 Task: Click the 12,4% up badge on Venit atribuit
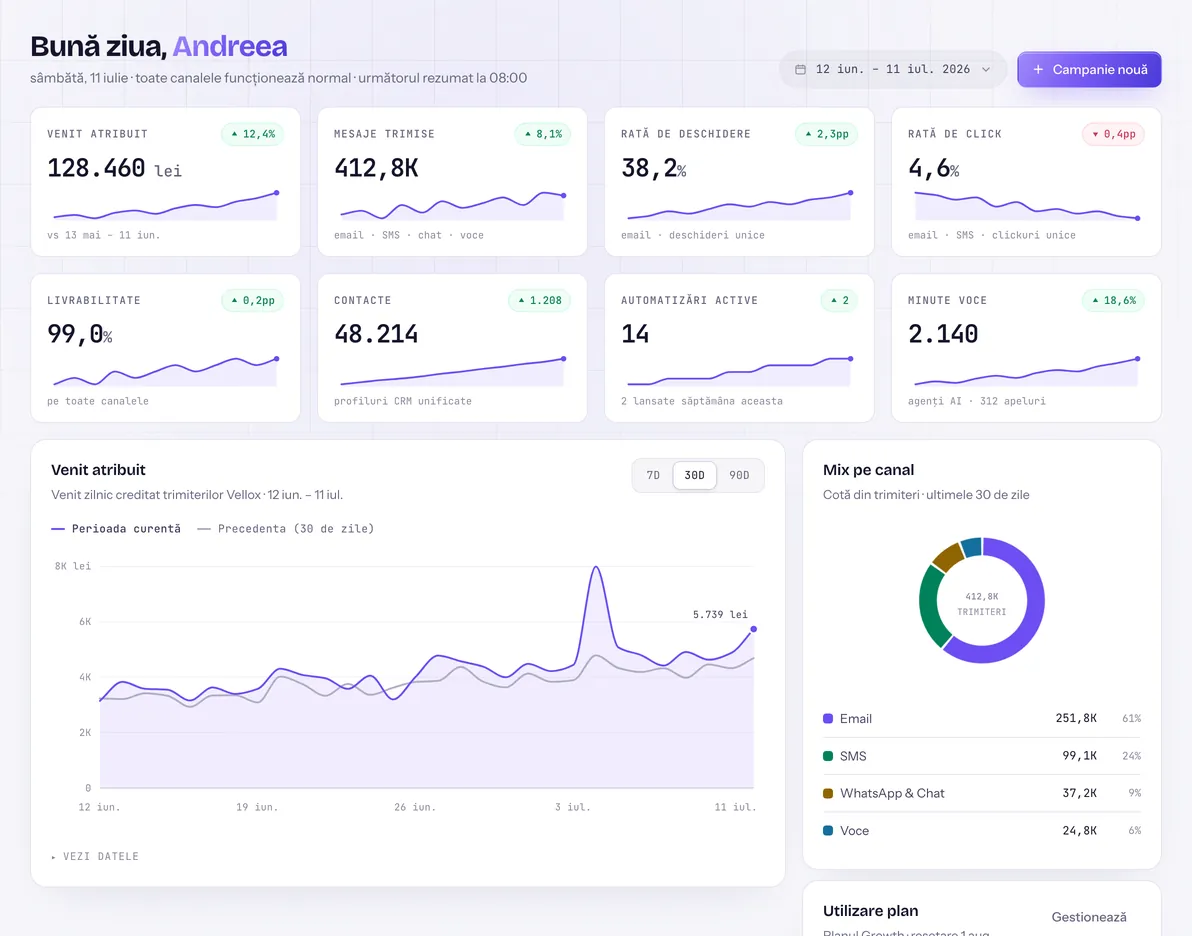[x=253, y=134]
